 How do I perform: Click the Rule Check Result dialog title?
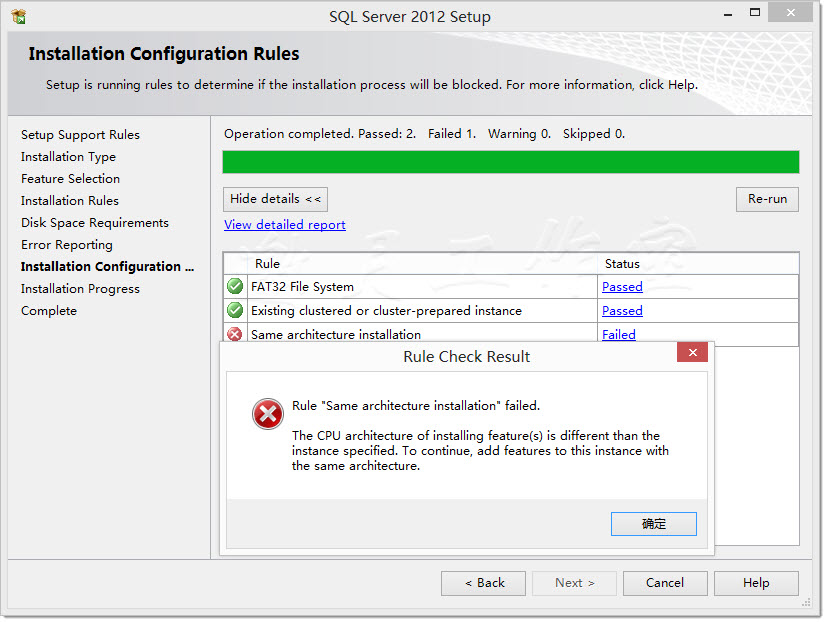466,357
